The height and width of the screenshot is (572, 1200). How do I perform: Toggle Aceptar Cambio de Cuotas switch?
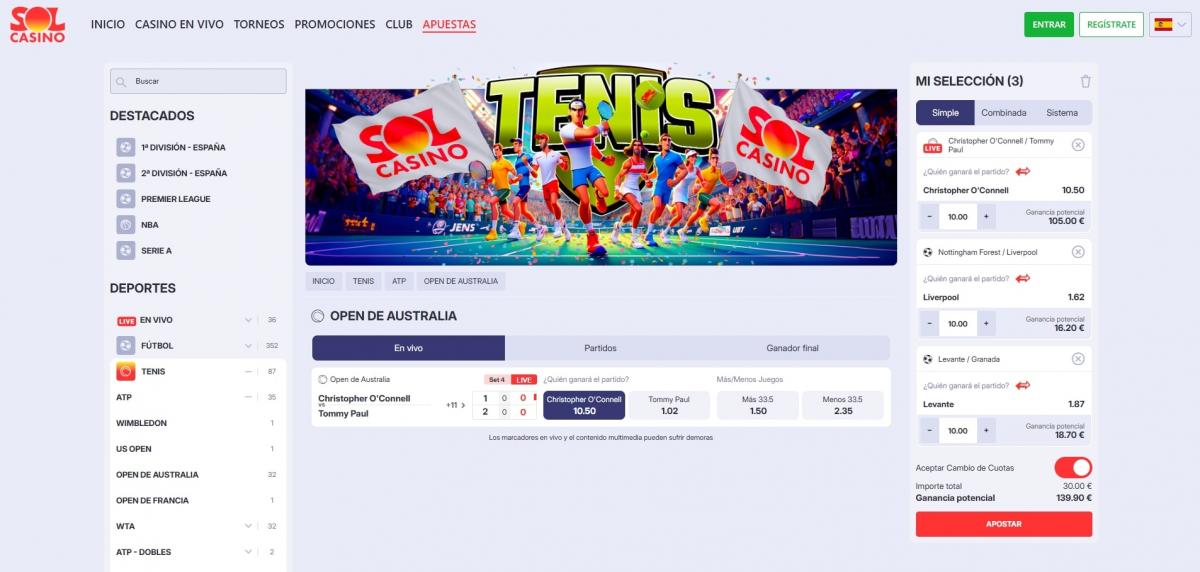coord(1073,468)
